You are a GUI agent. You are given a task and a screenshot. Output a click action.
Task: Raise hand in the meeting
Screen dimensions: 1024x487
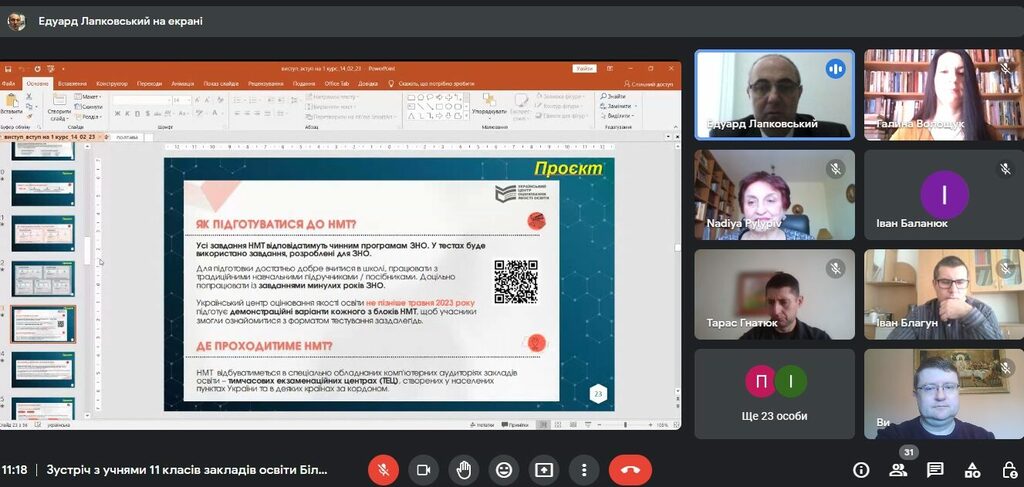(x=463, y=469)
